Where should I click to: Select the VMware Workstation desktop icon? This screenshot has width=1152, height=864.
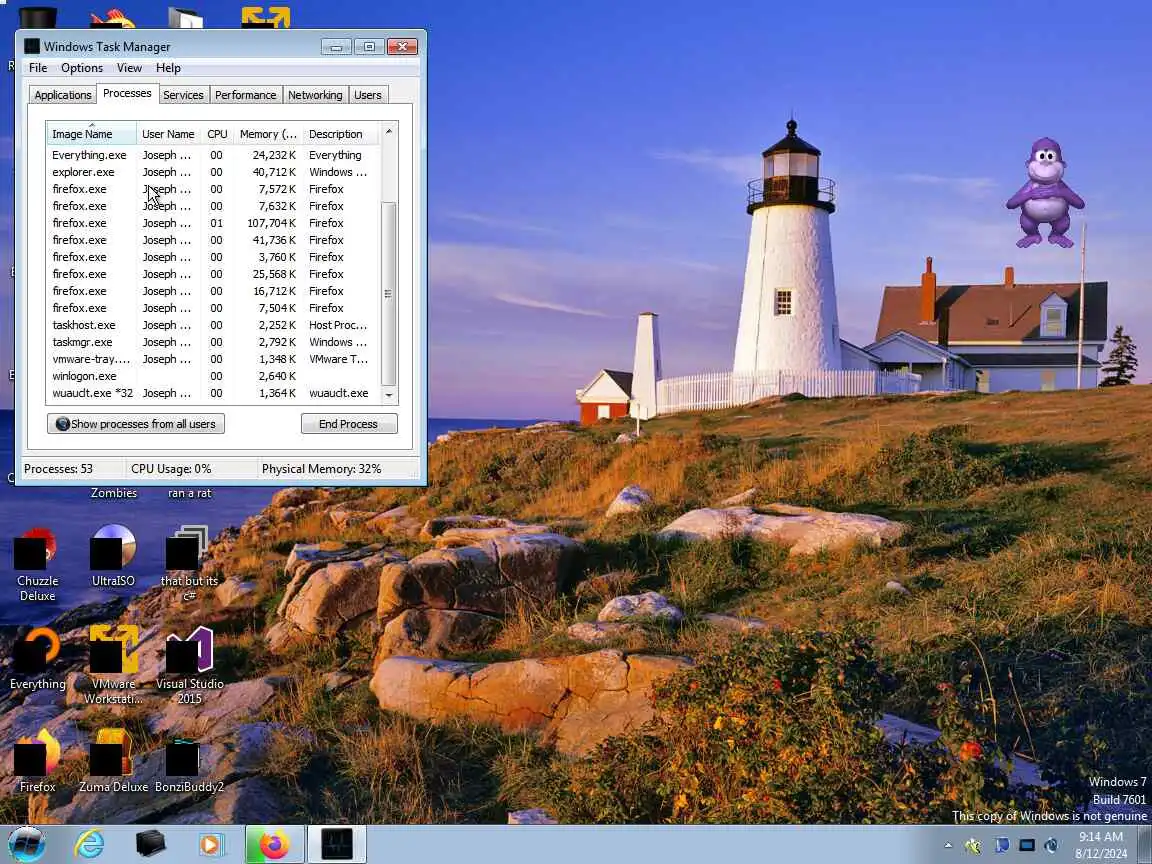click(x=113, y=666)
